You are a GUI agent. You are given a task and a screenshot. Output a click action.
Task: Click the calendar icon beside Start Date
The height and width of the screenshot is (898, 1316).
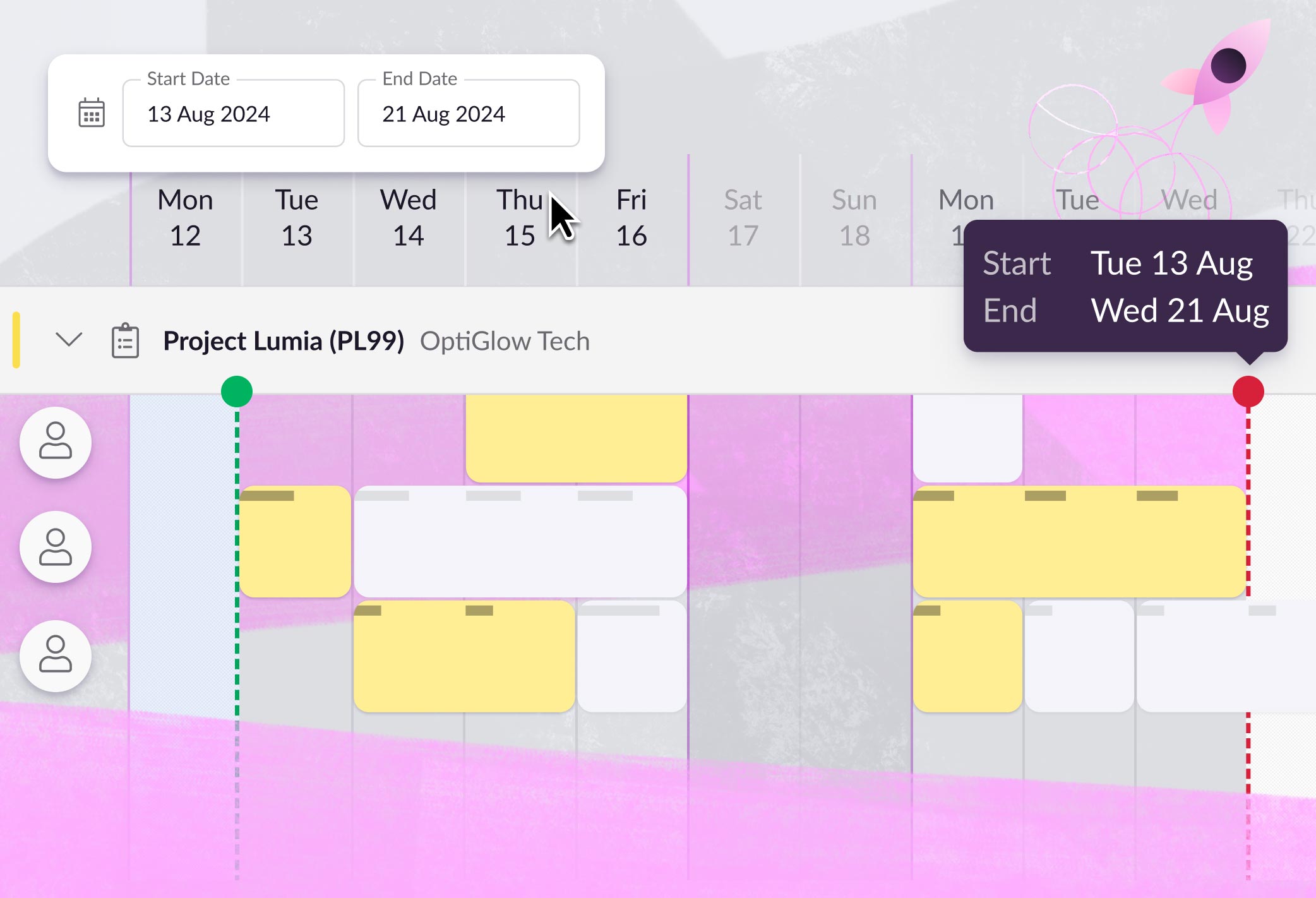pyautogui.click(x=92, y=113)
